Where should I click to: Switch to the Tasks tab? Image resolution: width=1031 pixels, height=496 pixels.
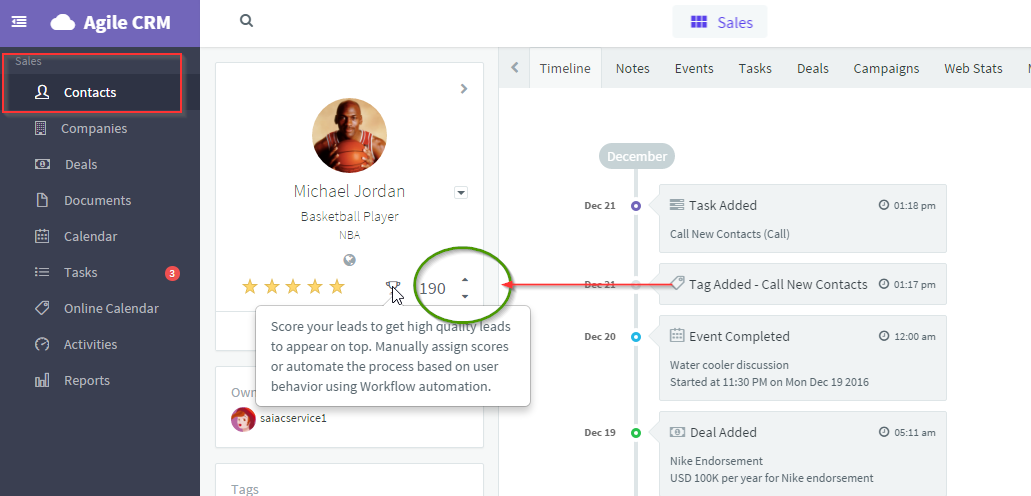click(755, 68)
